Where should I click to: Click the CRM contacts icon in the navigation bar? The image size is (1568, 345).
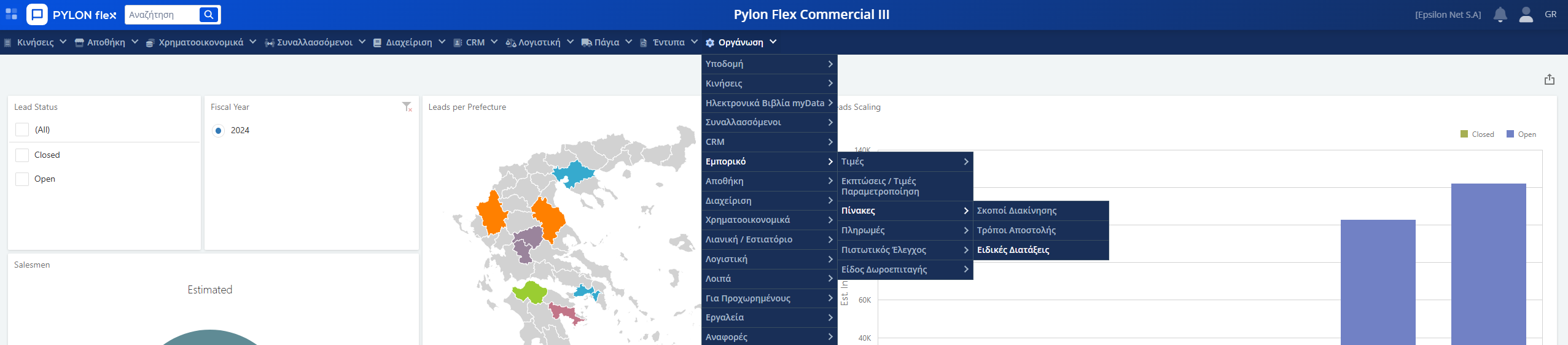point(458,42)
